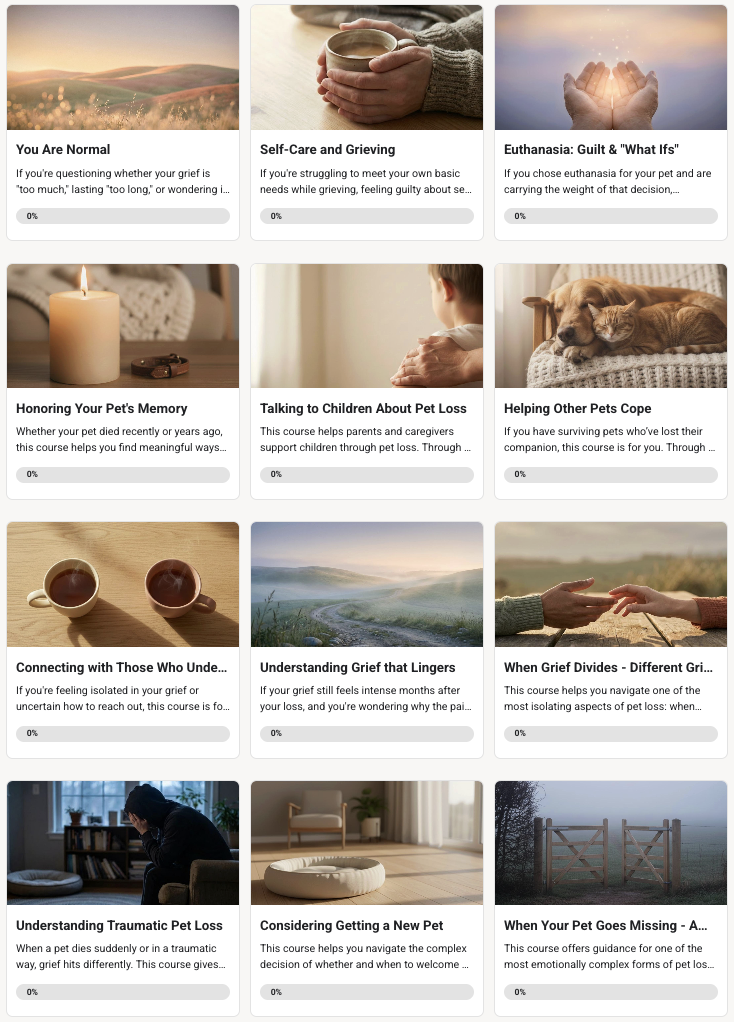The height and width of the screenshot is (1022, 734).
Task: Select Understanding Traumatic Pet Loss title
Action: [x=119, y=926]
